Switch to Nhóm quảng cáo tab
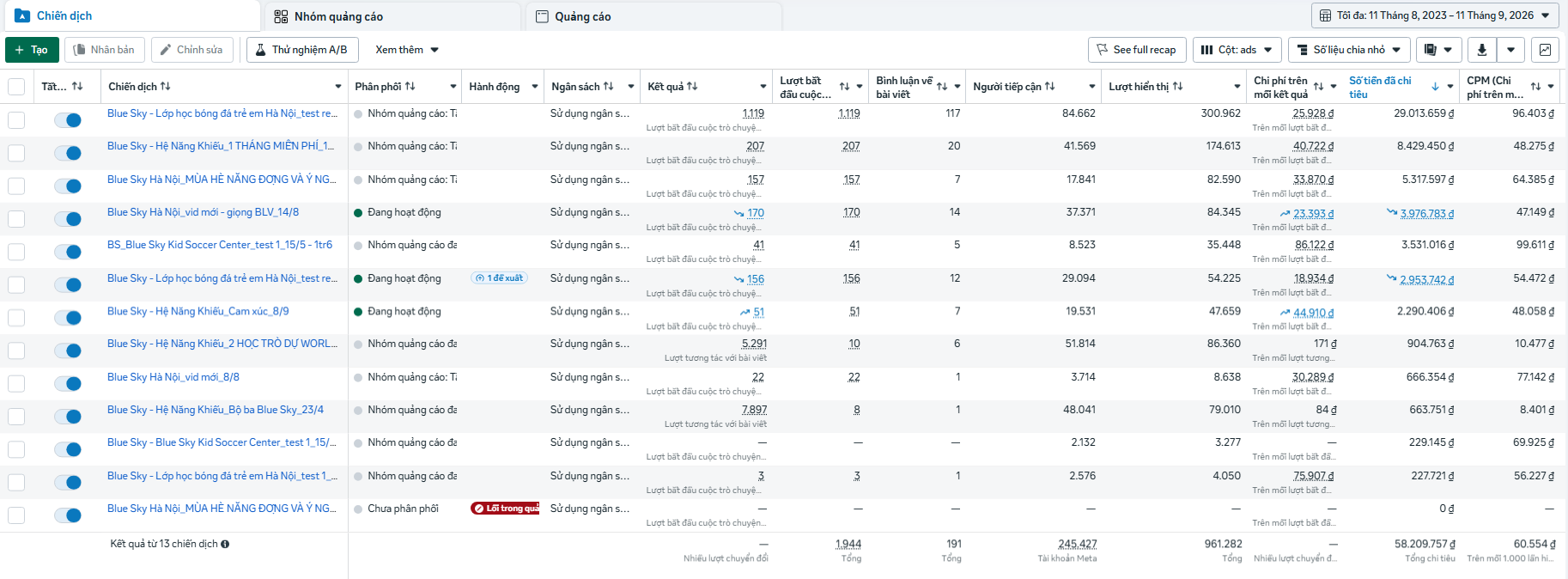Screen dimensions: 1568x579 pyautogui.click(x=392, y=16)
